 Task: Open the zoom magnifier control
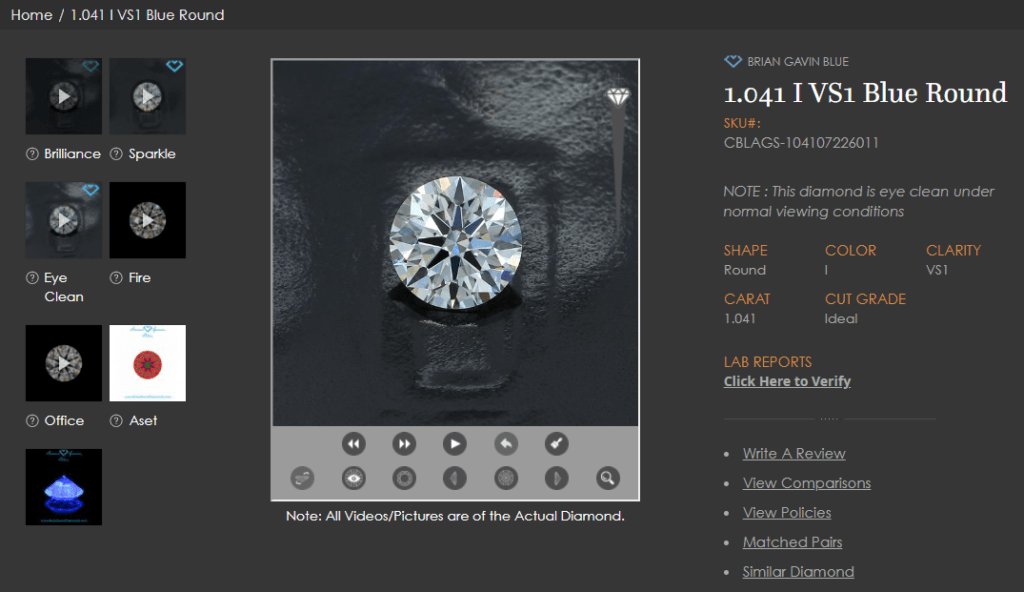pos(607,478)
